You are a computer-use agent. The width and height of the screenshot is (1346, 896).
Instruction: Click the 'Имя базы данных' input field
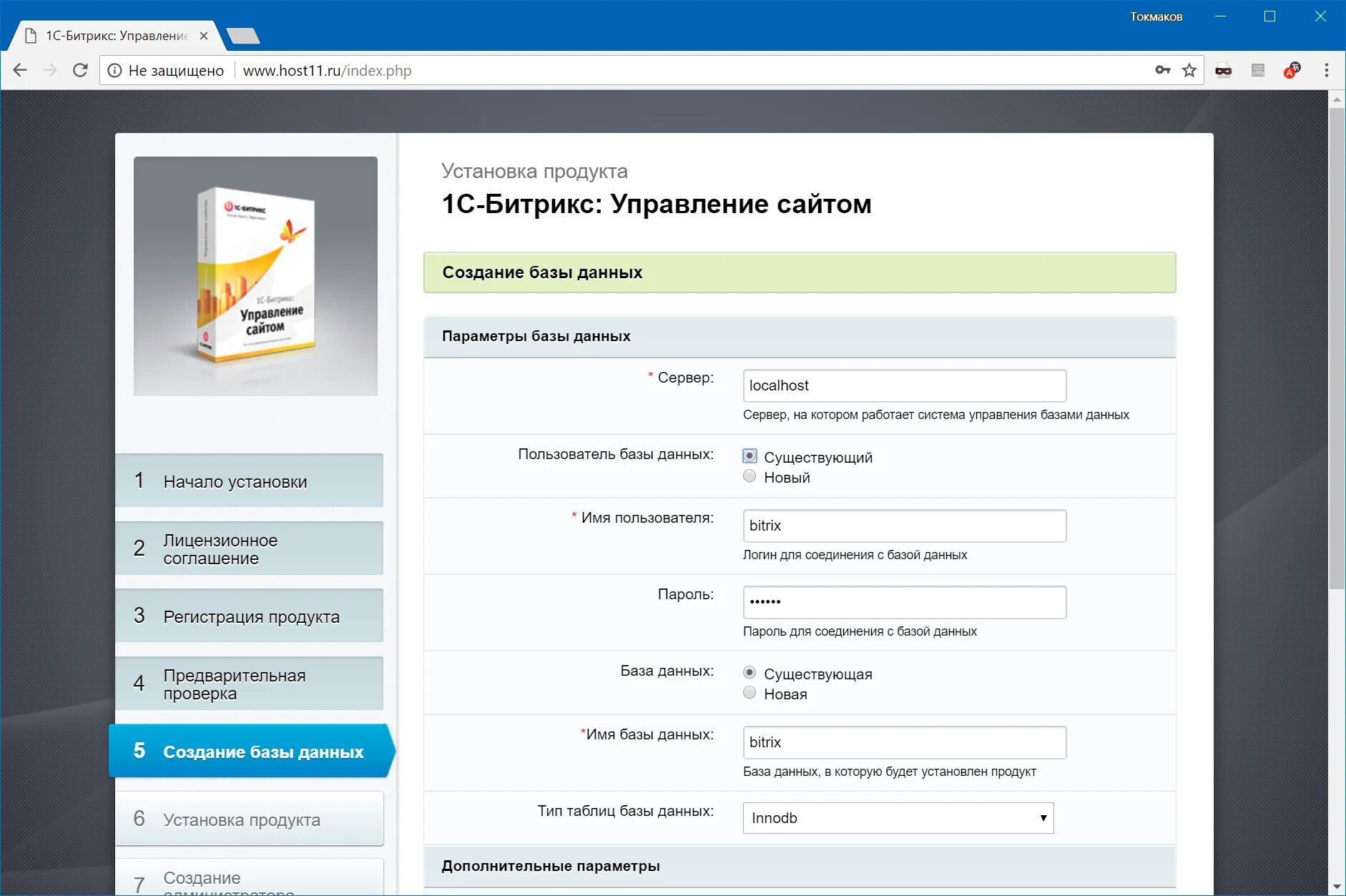(x=905, y=742)
